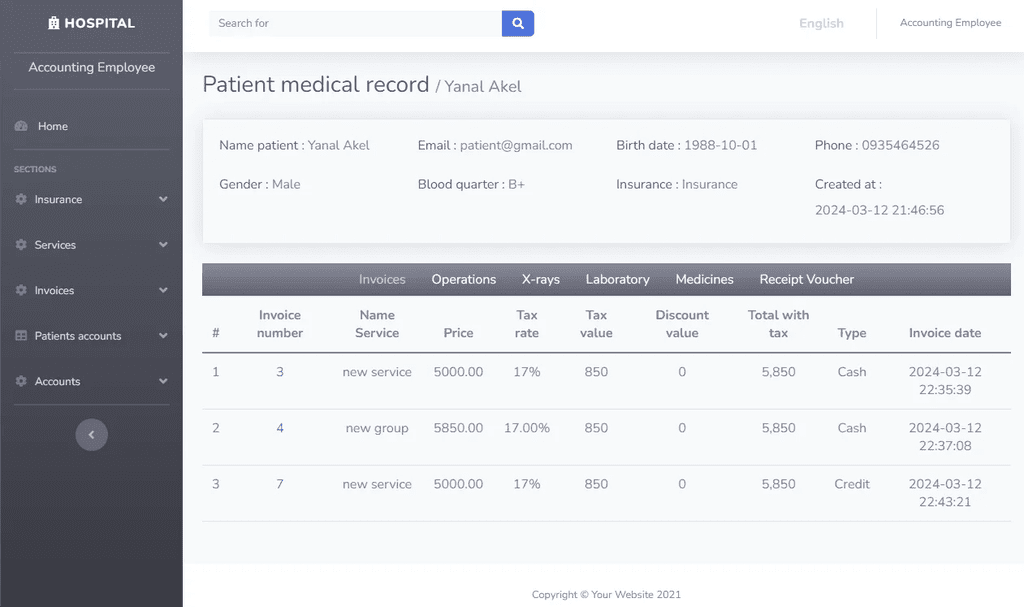Open the Receipt Voucher tab
This screenshot has width=1024, height=607.
coord(807,280)
